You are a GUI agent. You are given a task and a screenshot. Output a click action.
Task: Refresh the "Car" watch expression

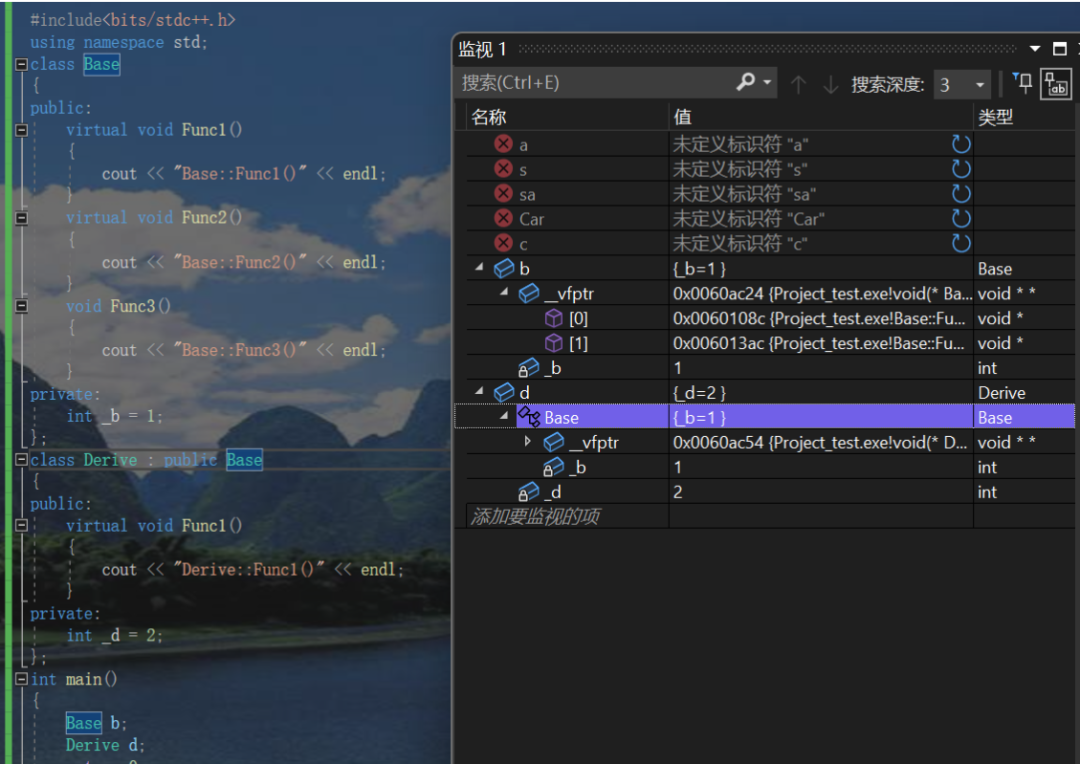(x=960, y=218)
